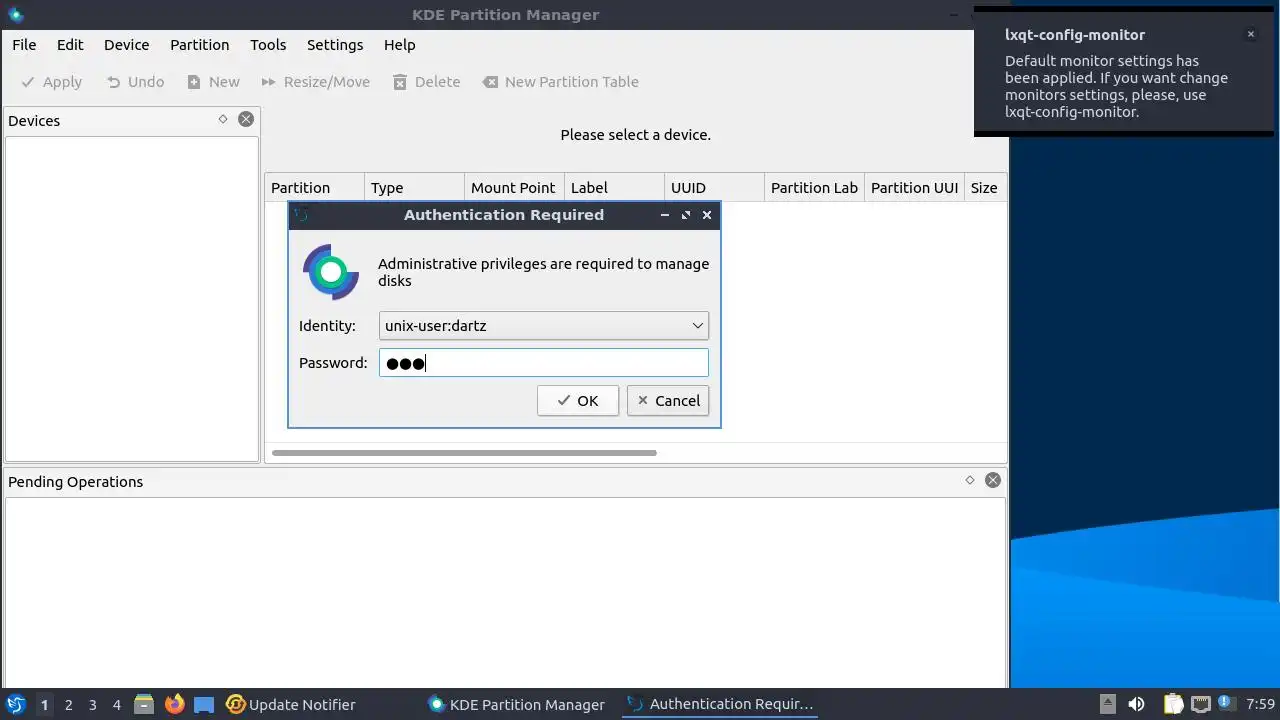The image size is (1280, 720).
Task: Open the clipboard tray icon
Action: pyautogui.click(x=1173, y=705)
